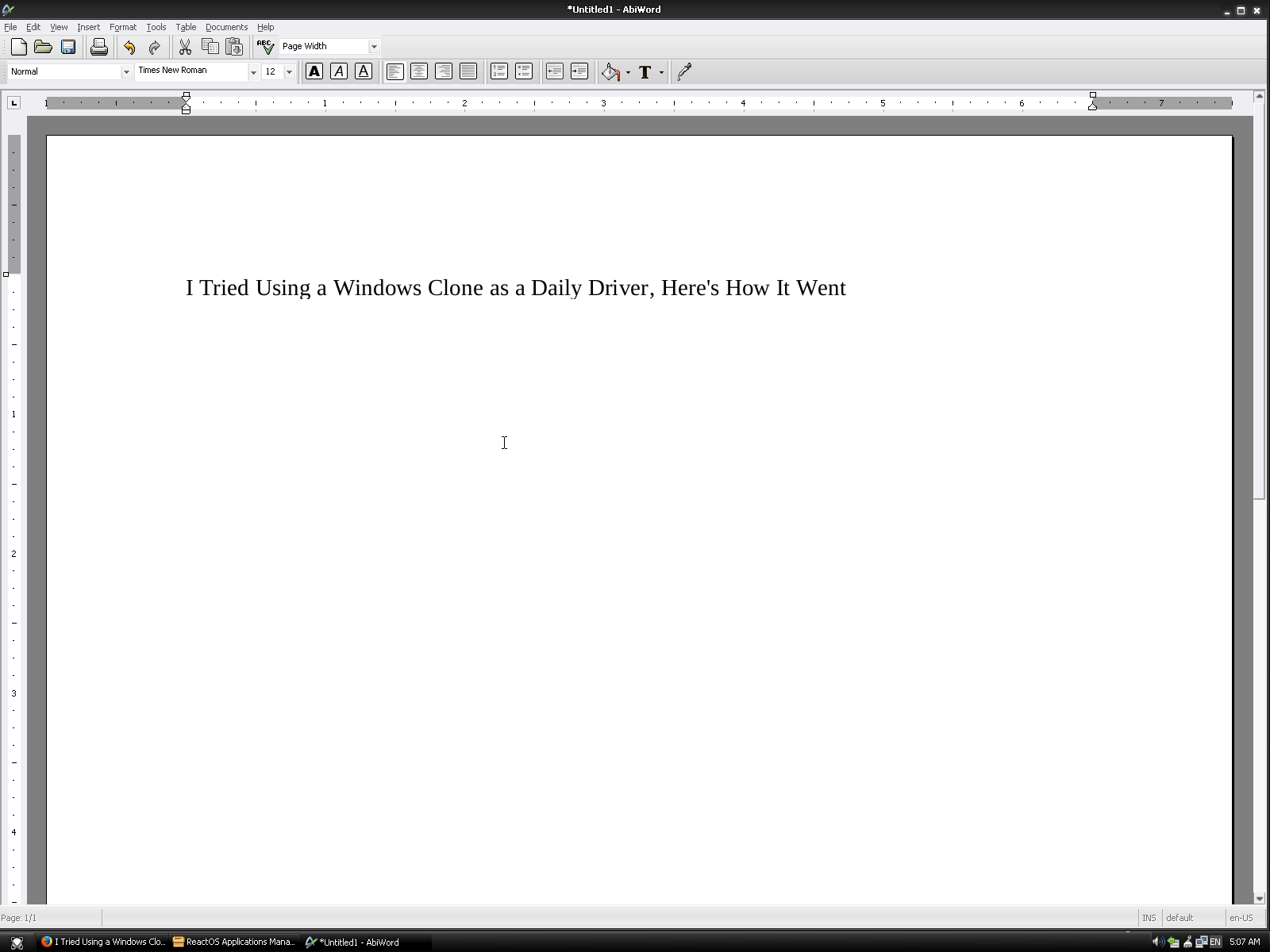Toggle underline formatting
Image resolution: width=1270 pixels, height=952 pixels.
364,72
